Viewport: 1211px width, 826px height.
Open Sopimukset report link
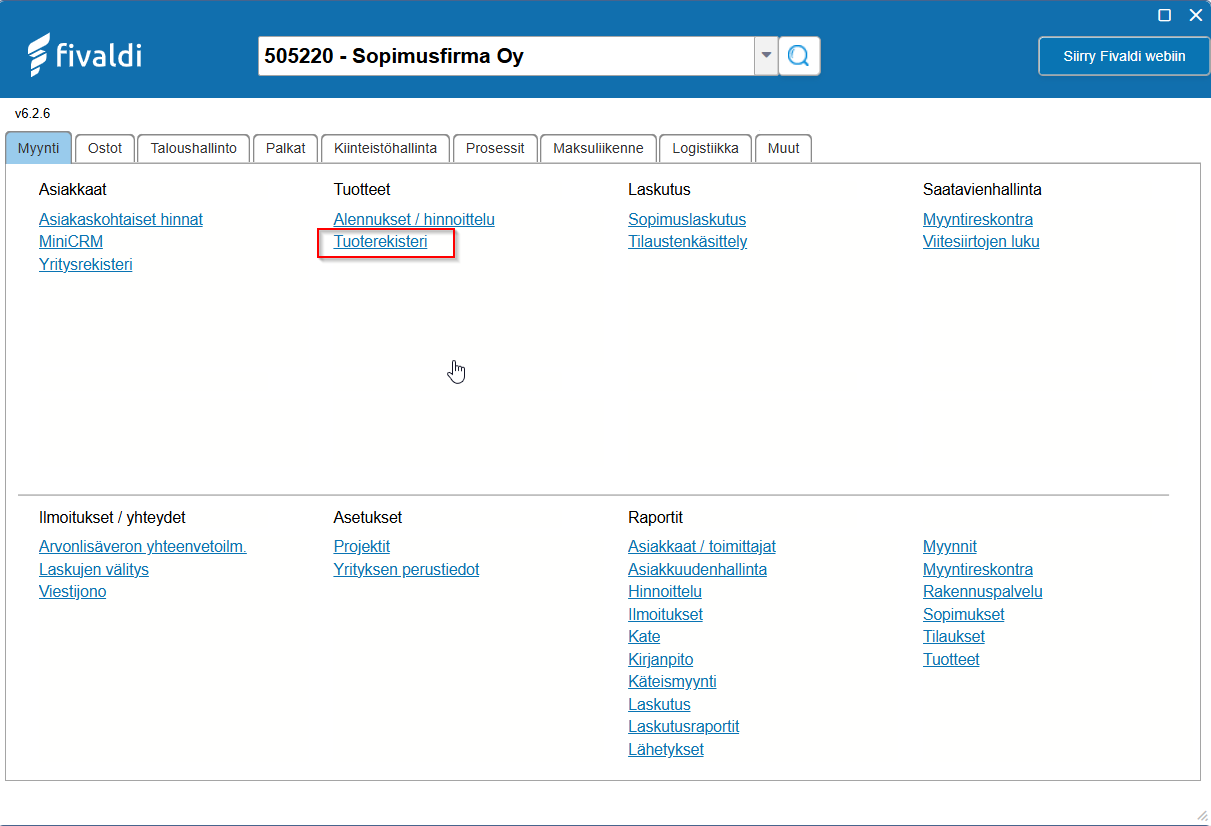(964, 614)
